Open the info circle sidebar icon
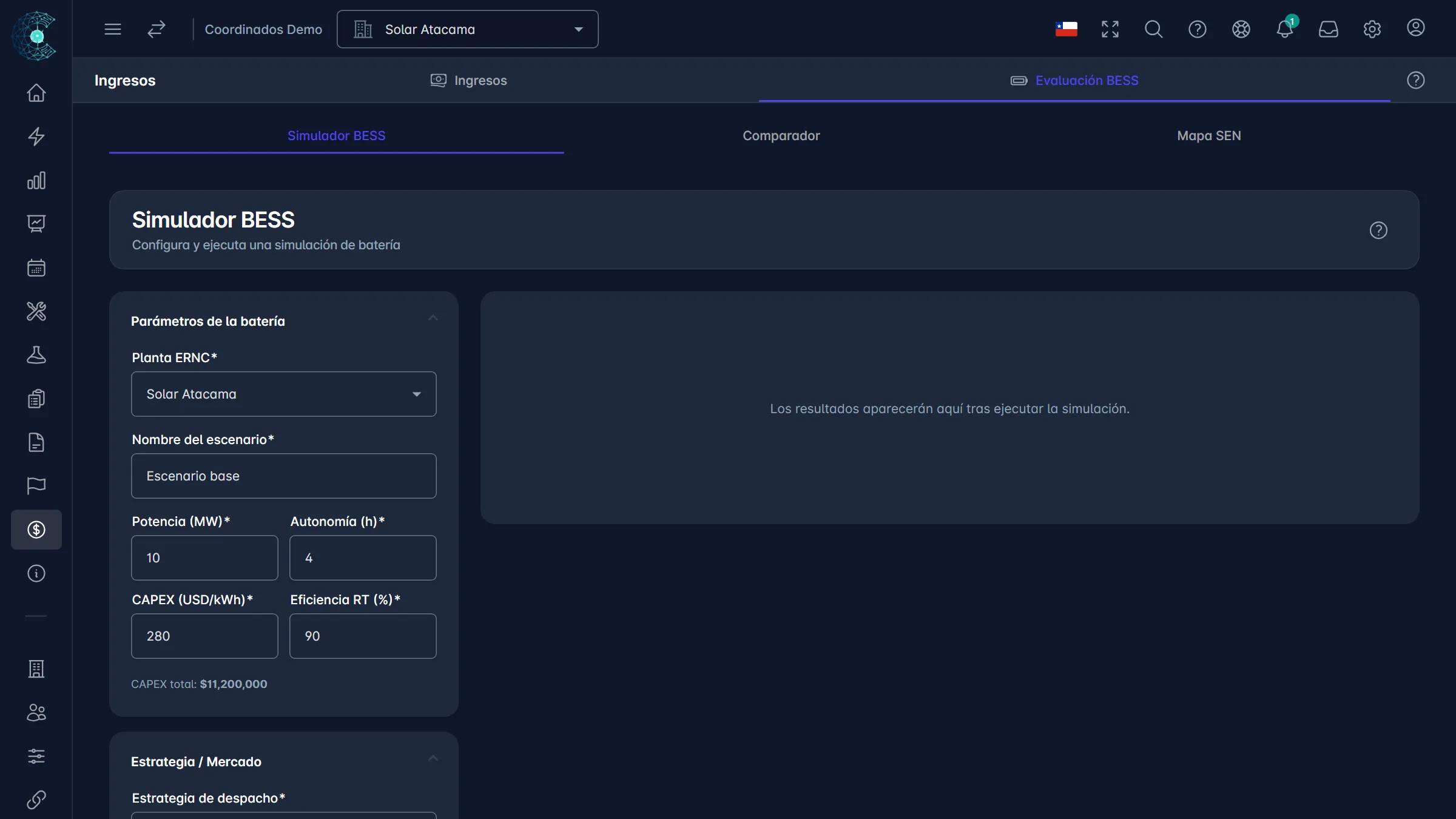 36,573
